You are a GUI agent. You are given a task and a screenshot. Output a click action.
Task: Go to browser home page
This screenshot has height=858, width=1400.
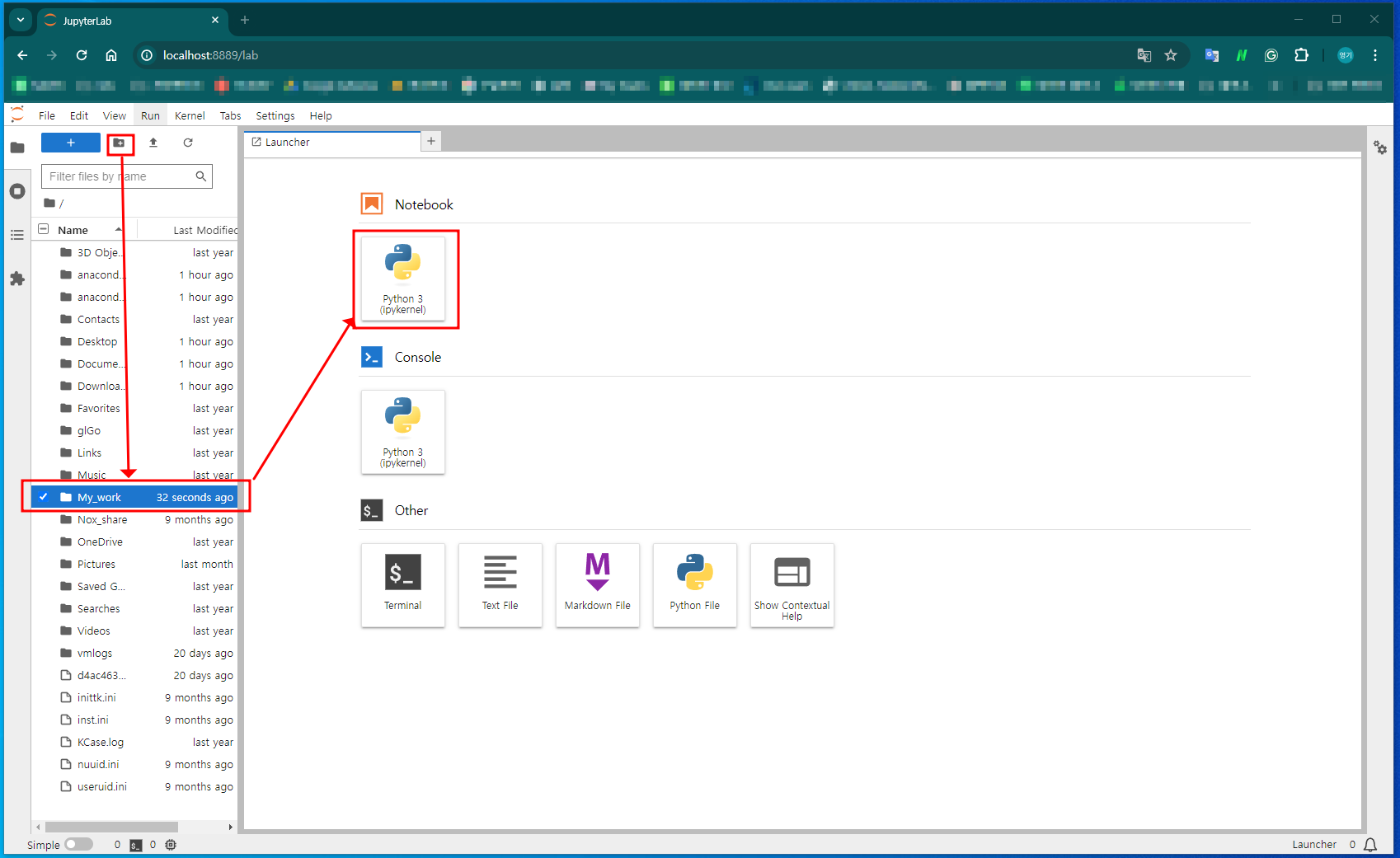[x=111, y=55]
